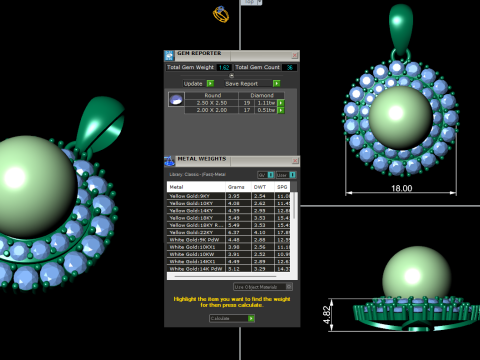Click the 0.51tw weight cell

(x=266, y=110)
